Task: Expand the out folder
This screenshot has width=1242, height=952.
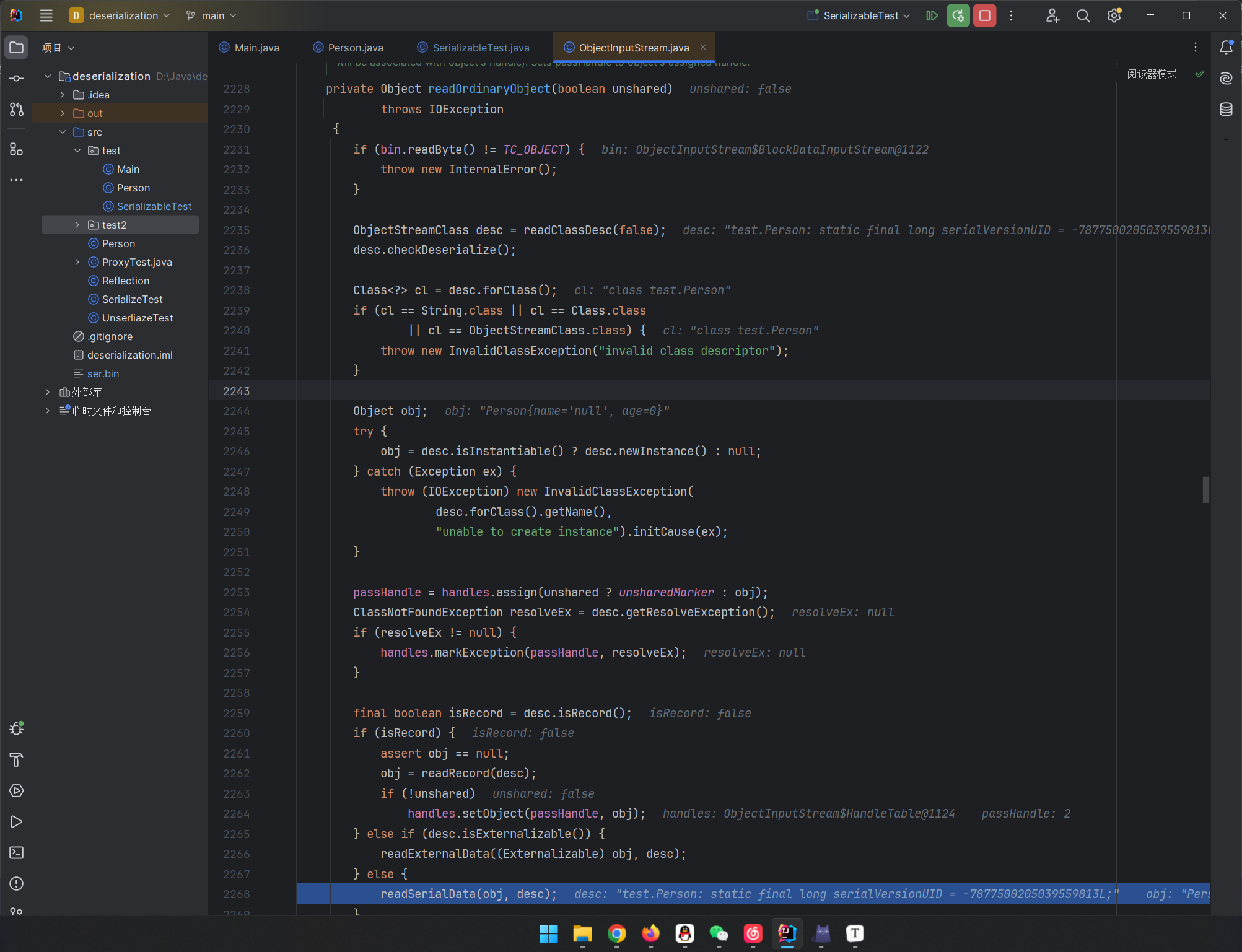Action: click(x=63, y=113)
